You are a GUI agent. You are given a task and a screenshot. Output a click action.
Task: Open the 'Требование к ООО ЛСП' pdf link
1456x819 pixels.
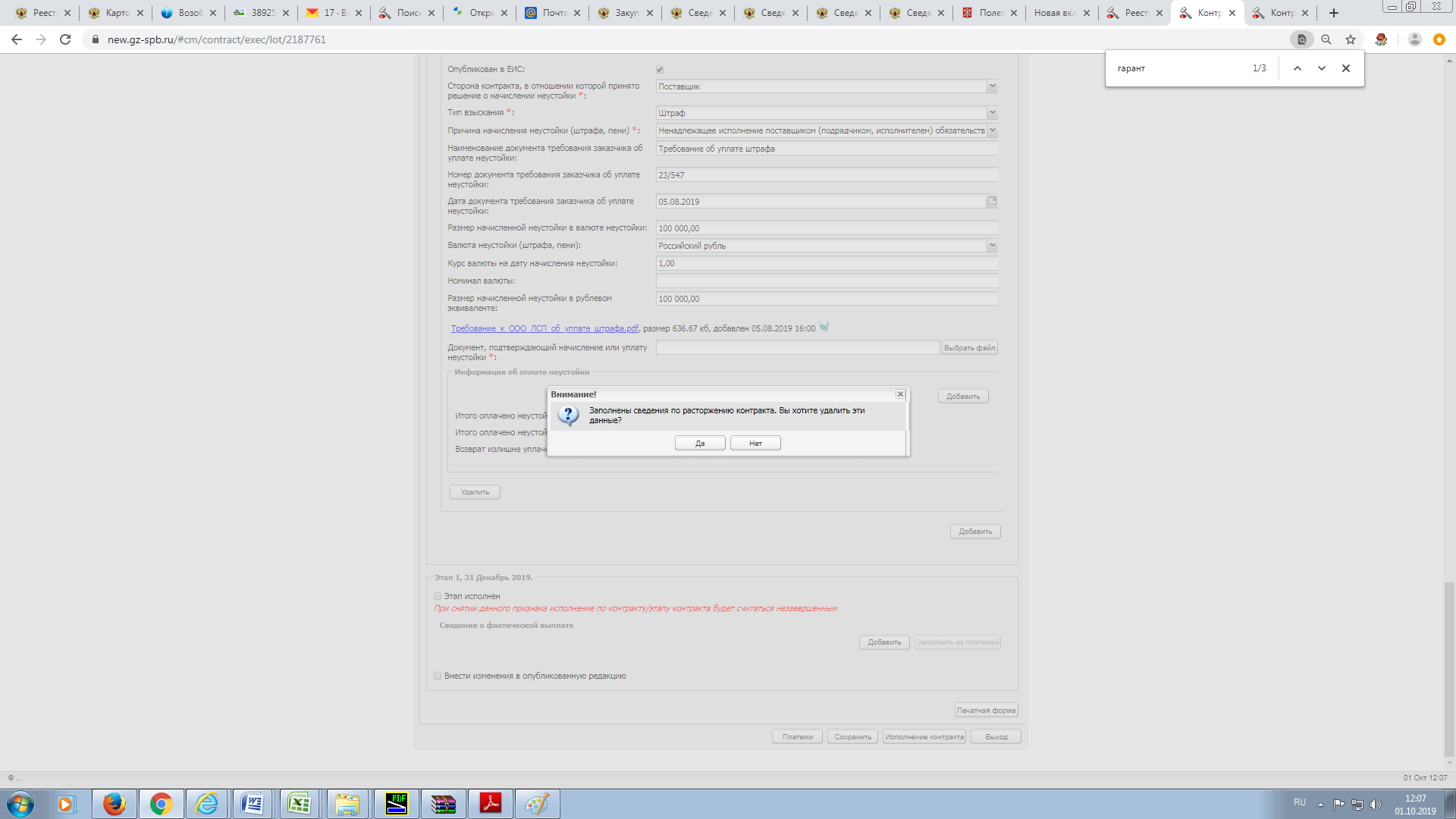coord(544,328)
